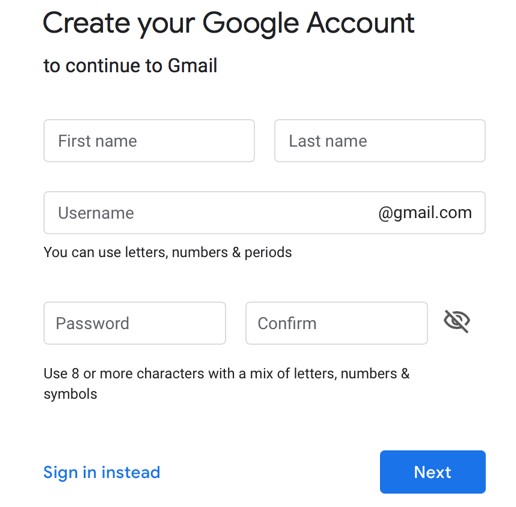Screen dimensions: 516x507
Task: Focus the Password input field
Action: (135, 323)
